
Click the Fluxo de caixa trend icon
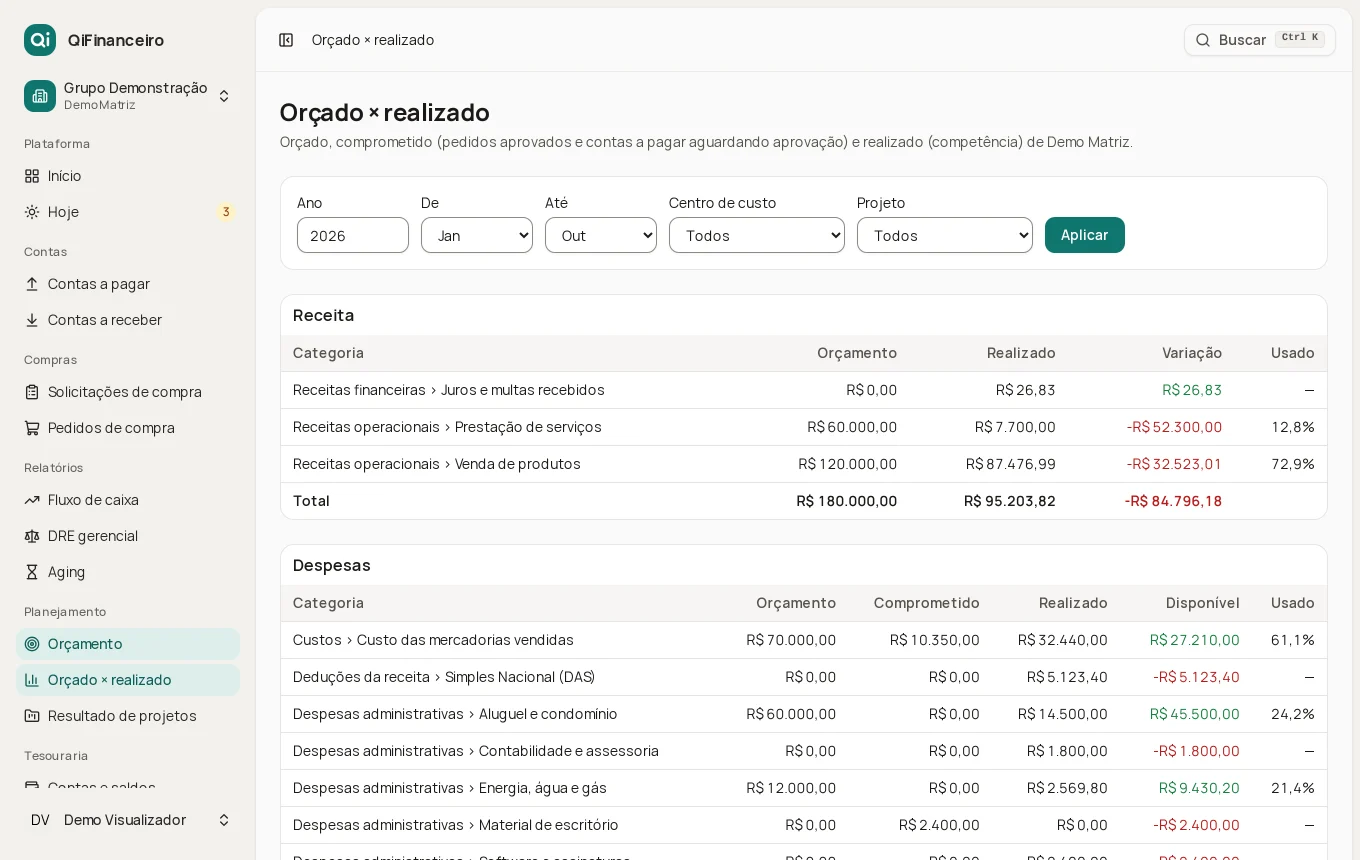click(x=32, y=500)
